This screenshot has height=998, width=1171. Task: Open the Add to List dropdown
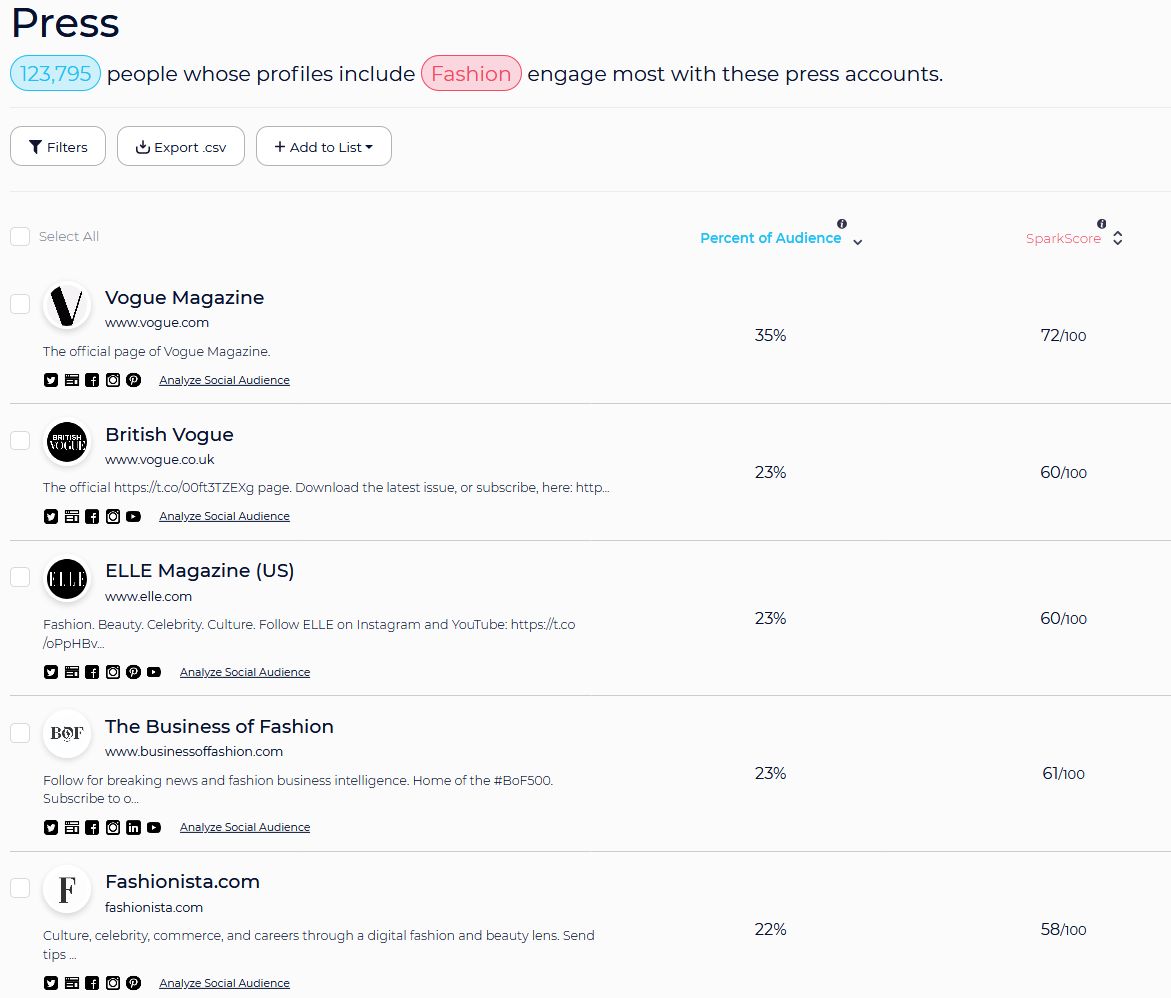[x=323, y=146]
